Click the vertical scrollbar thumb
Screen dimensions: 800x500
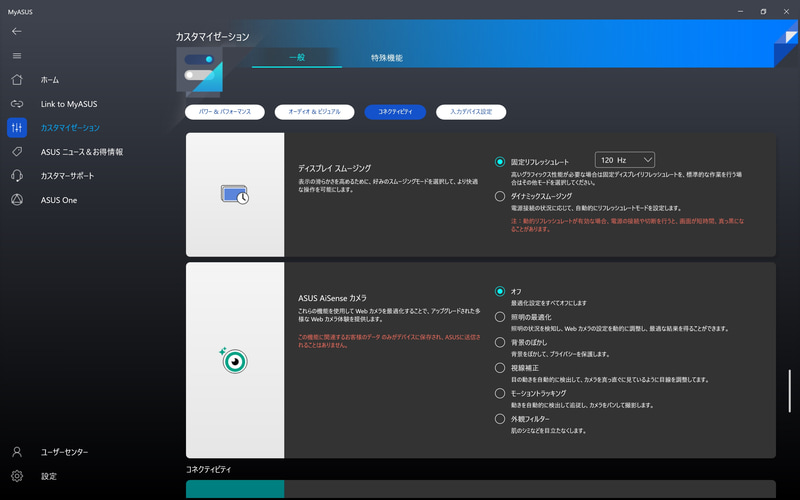[789, 391]
